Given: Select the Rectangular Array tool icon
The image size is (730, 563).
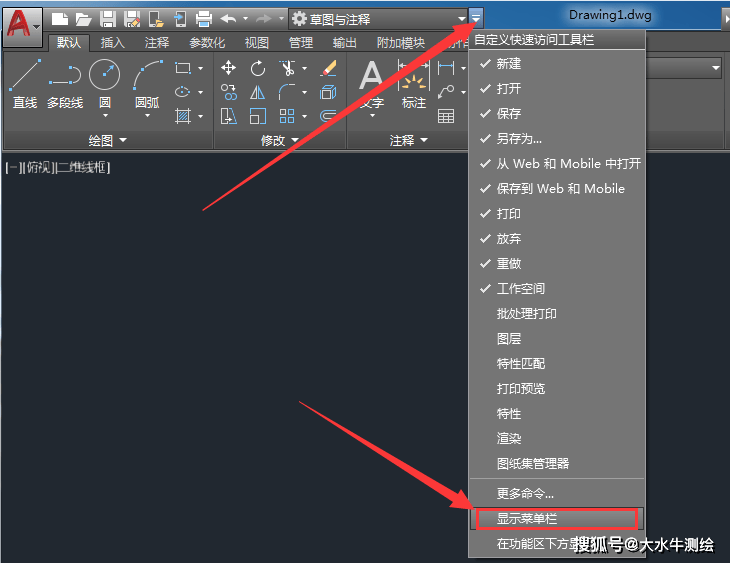Looking at the screenshot, I should tap(287, 116).
